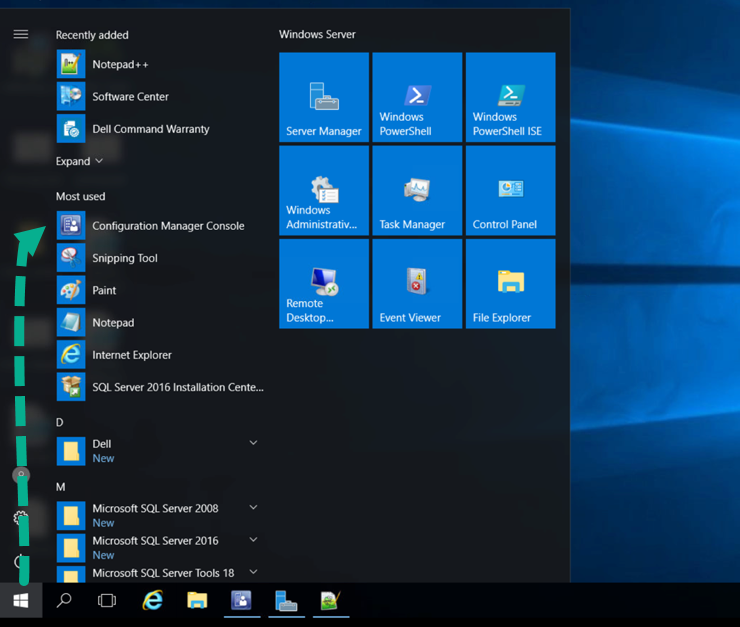Open Notepad++ from Recently added
Image resolution: width=740 pixels, height=627 pixels.
pos(160,64)
